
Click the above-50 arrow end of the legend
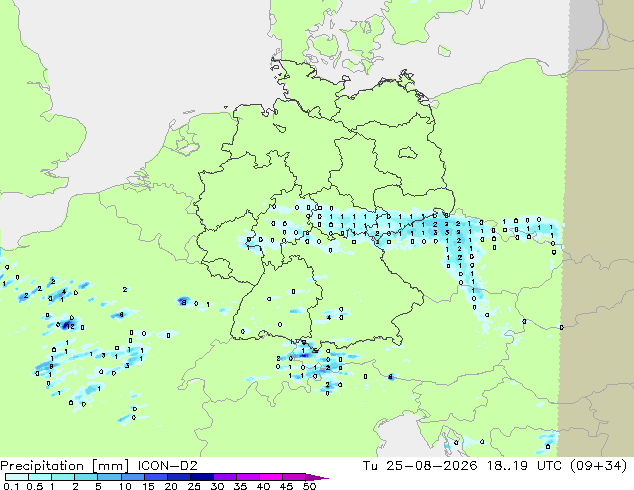tap(317, 477)
